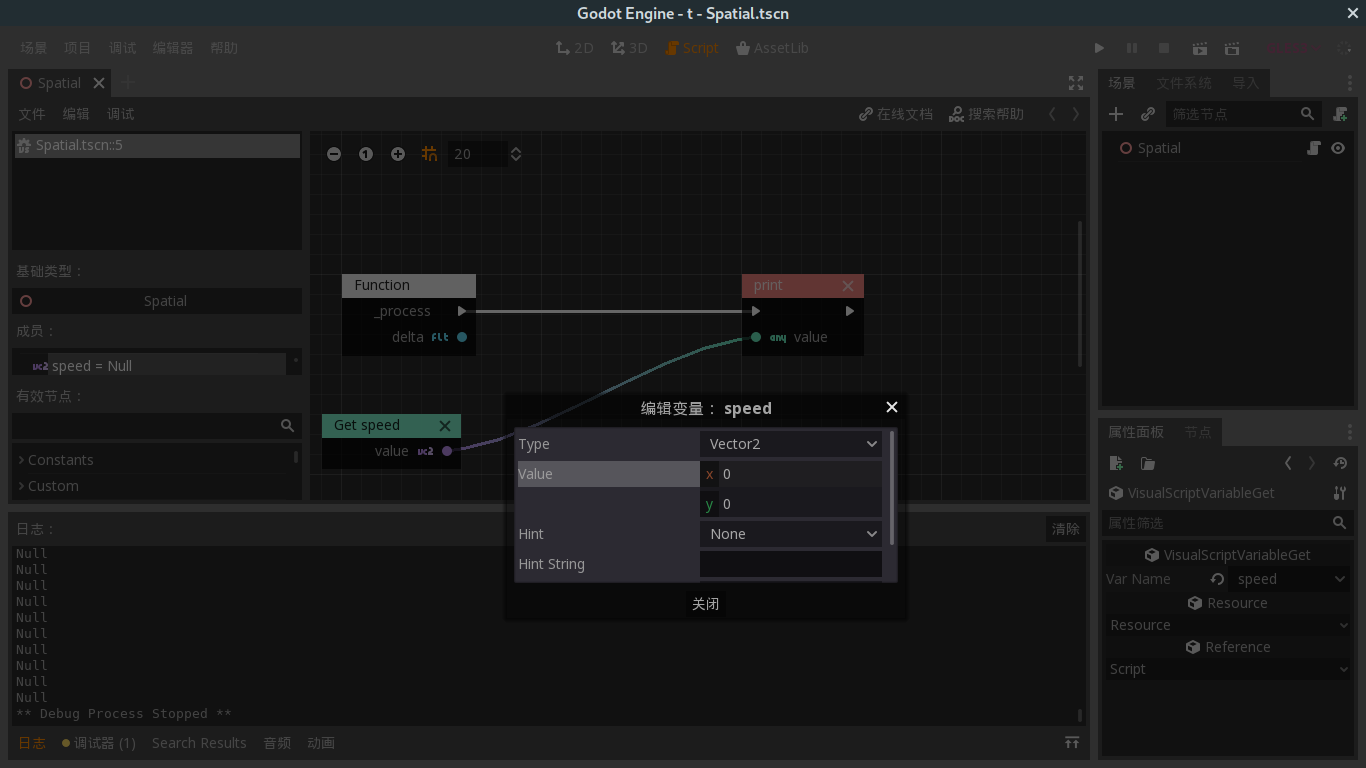Open the 编辑器 menu
Screen dimensions: 1366x768
click(x=172, y=47)
